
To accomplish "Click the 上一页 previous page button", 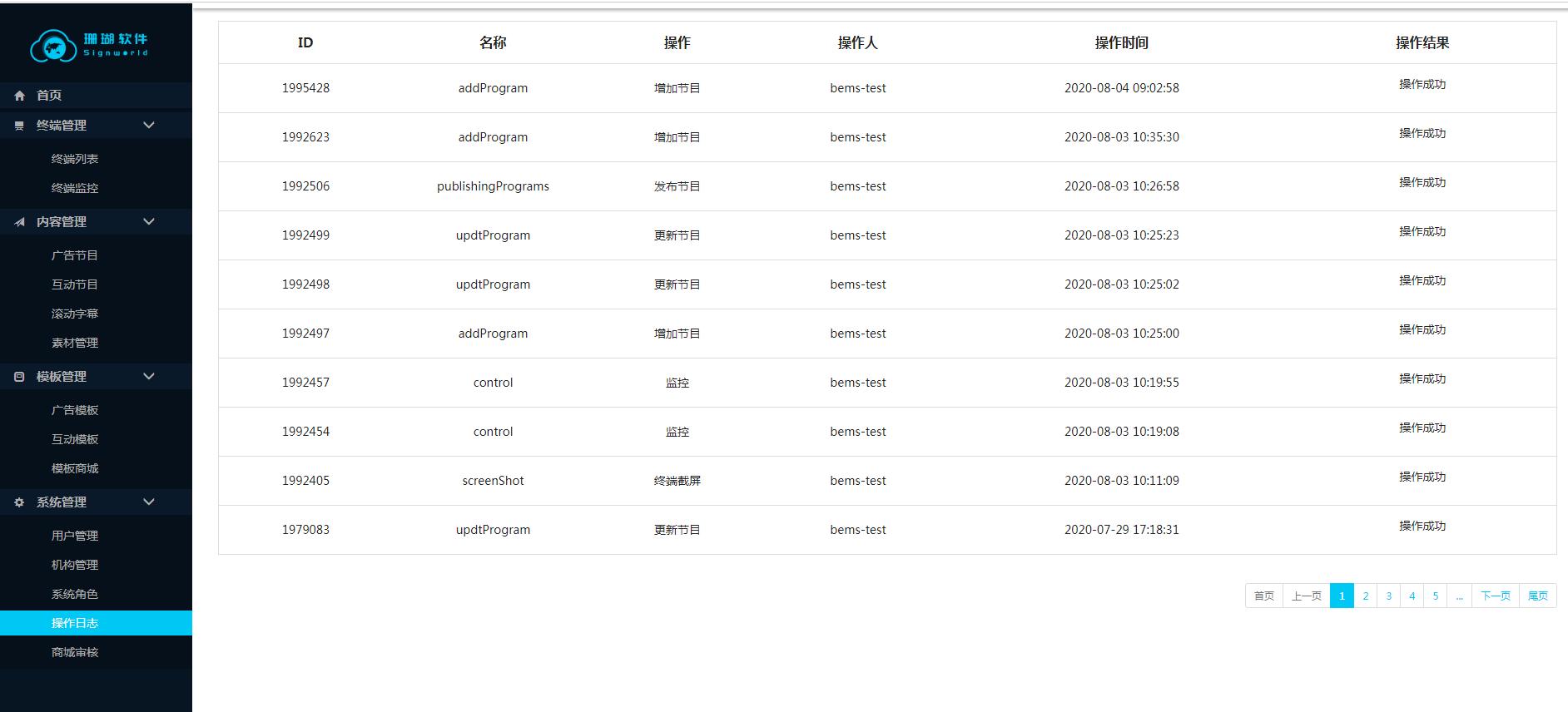I will tap(1307, 596).
